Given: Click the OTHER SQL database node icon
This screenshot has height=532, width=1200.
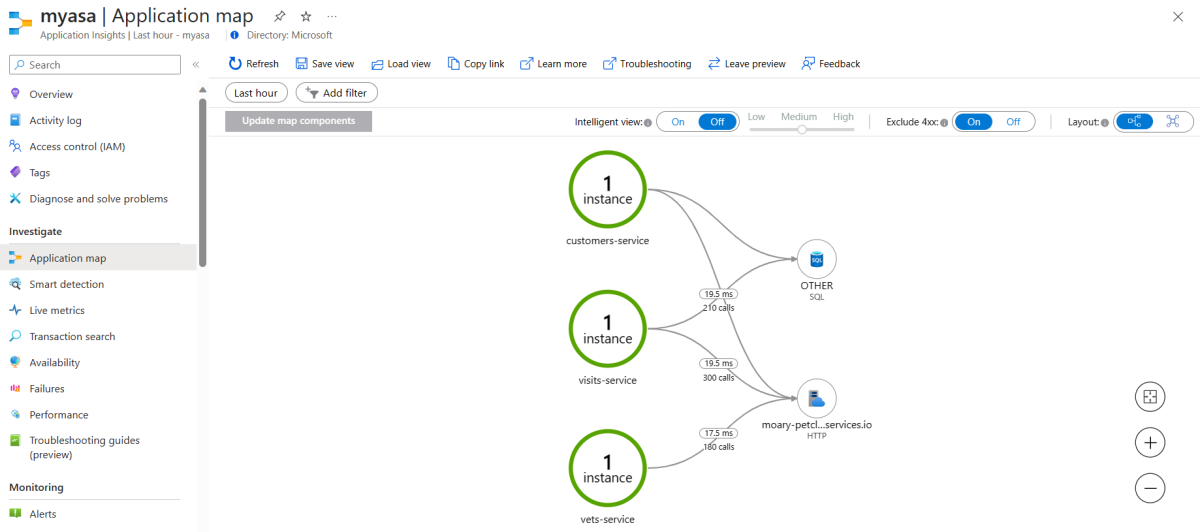Looking at the screenshot, I should click(816, 260).
